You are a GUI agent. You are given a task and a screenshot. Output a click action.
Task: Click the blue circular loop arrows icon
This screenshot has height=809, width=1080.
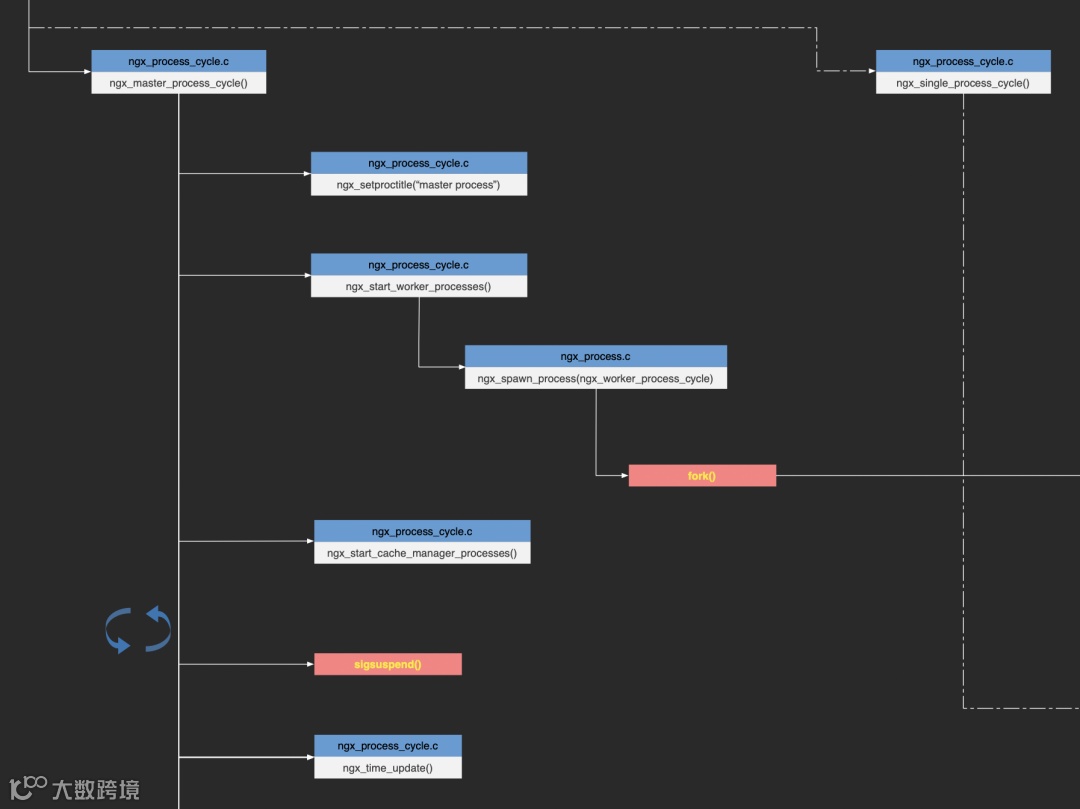point(138,629)
